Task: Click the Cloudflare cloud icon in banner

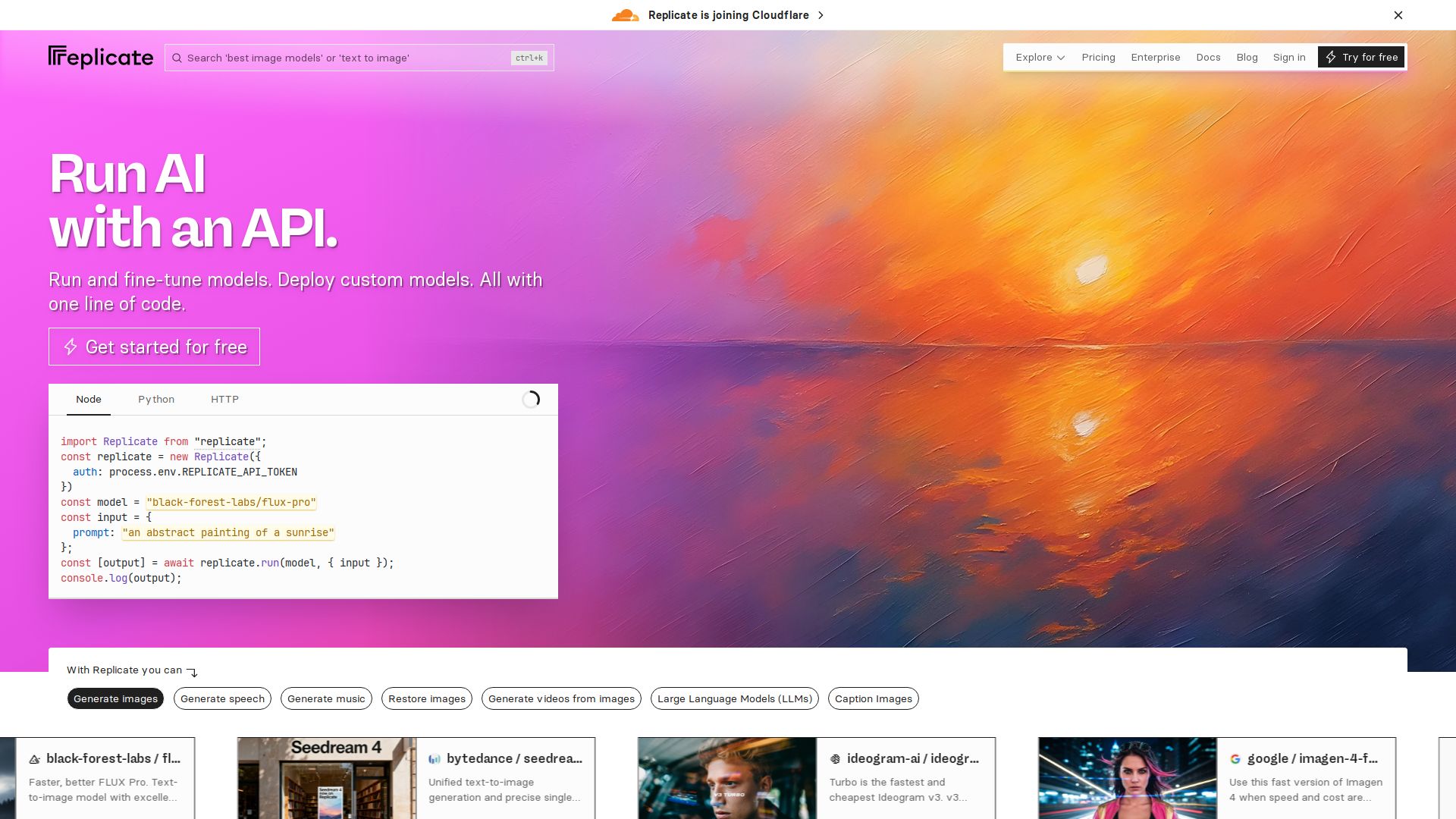Action: tap(625, 15)
